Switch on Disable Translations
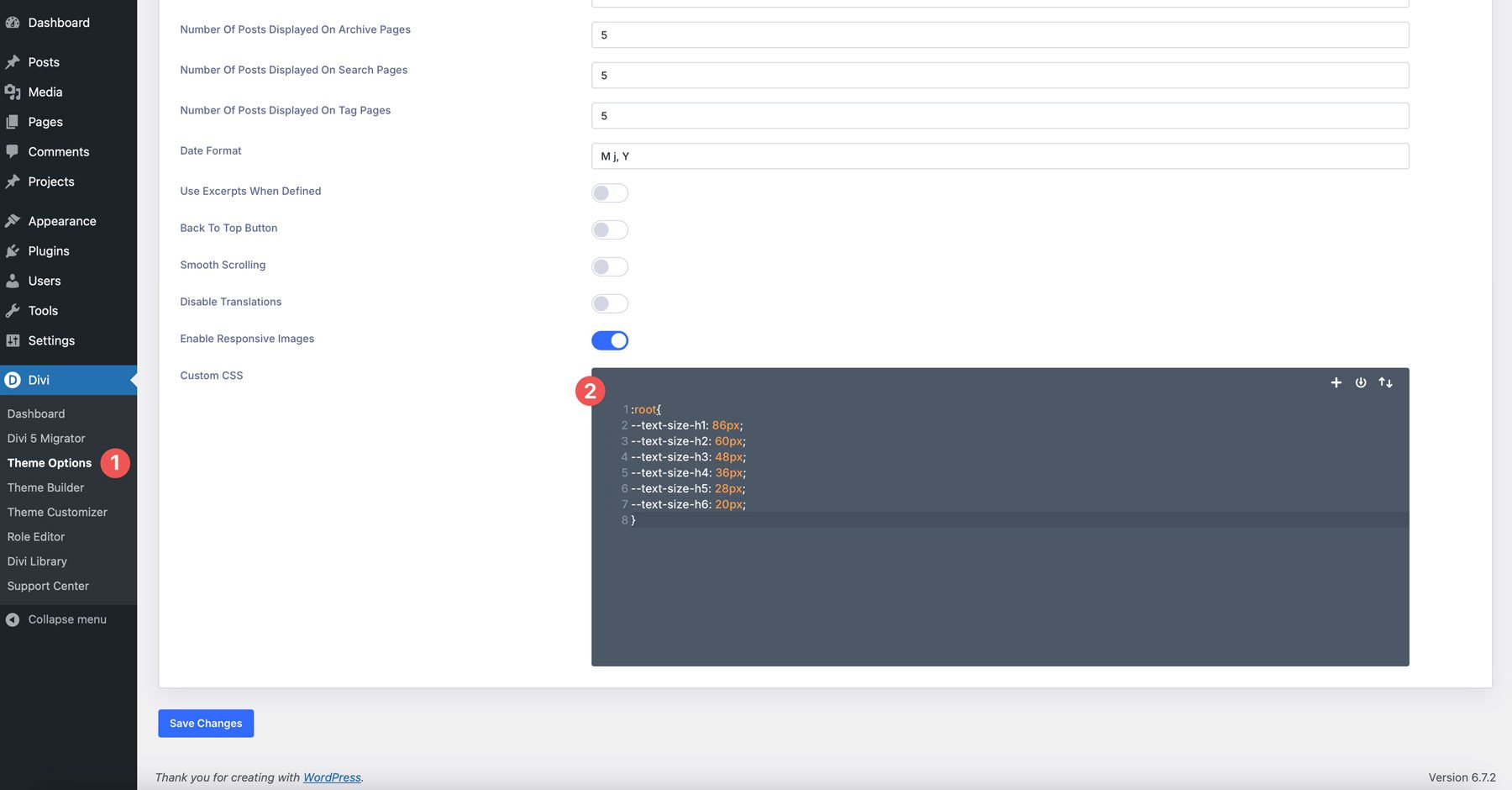This screenshot has height=790, width=1512. [610, 303]
